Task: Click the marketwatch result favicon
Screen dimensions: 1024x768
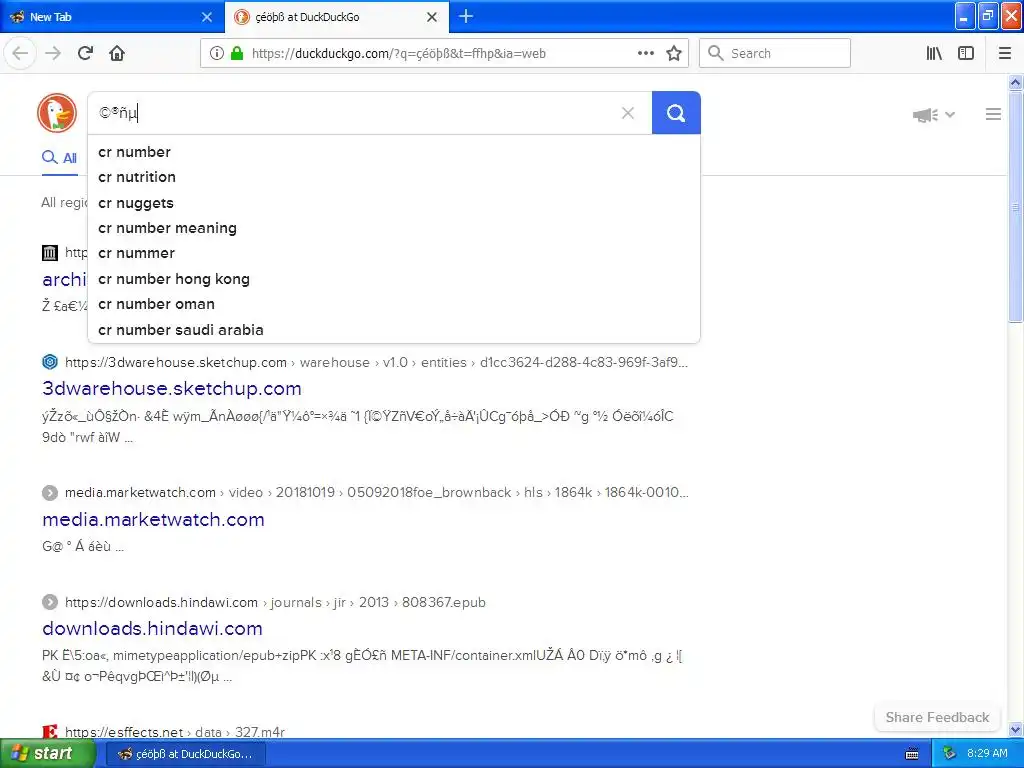Action: 50,492
